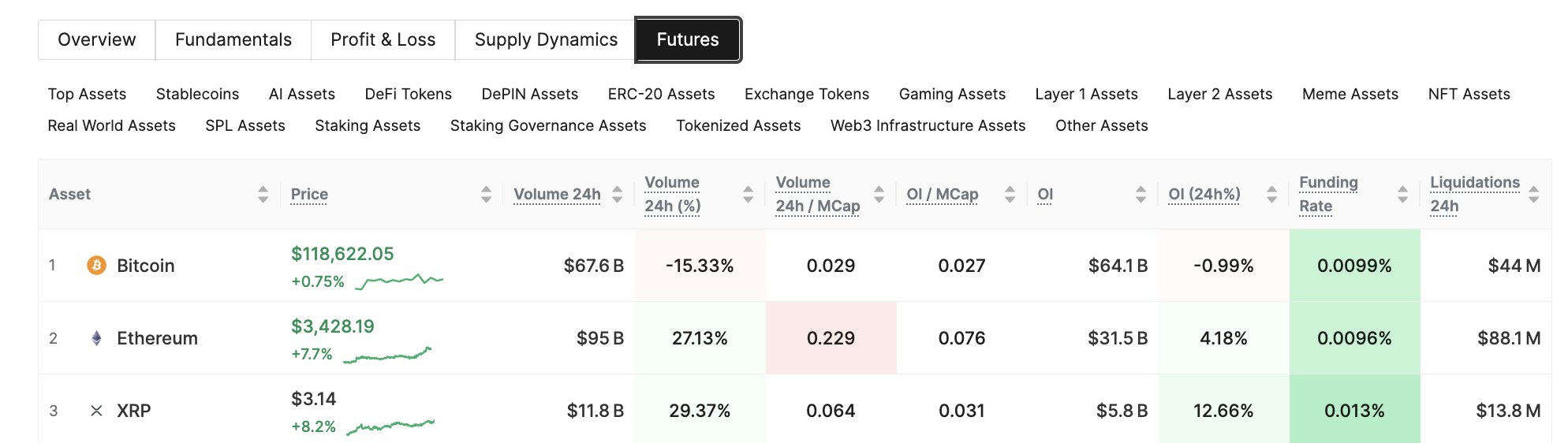The width and height of the screenshot is (1568, 443).
Task: Sort by Funding Rate sort arrows
Action: pos(1402,195)
